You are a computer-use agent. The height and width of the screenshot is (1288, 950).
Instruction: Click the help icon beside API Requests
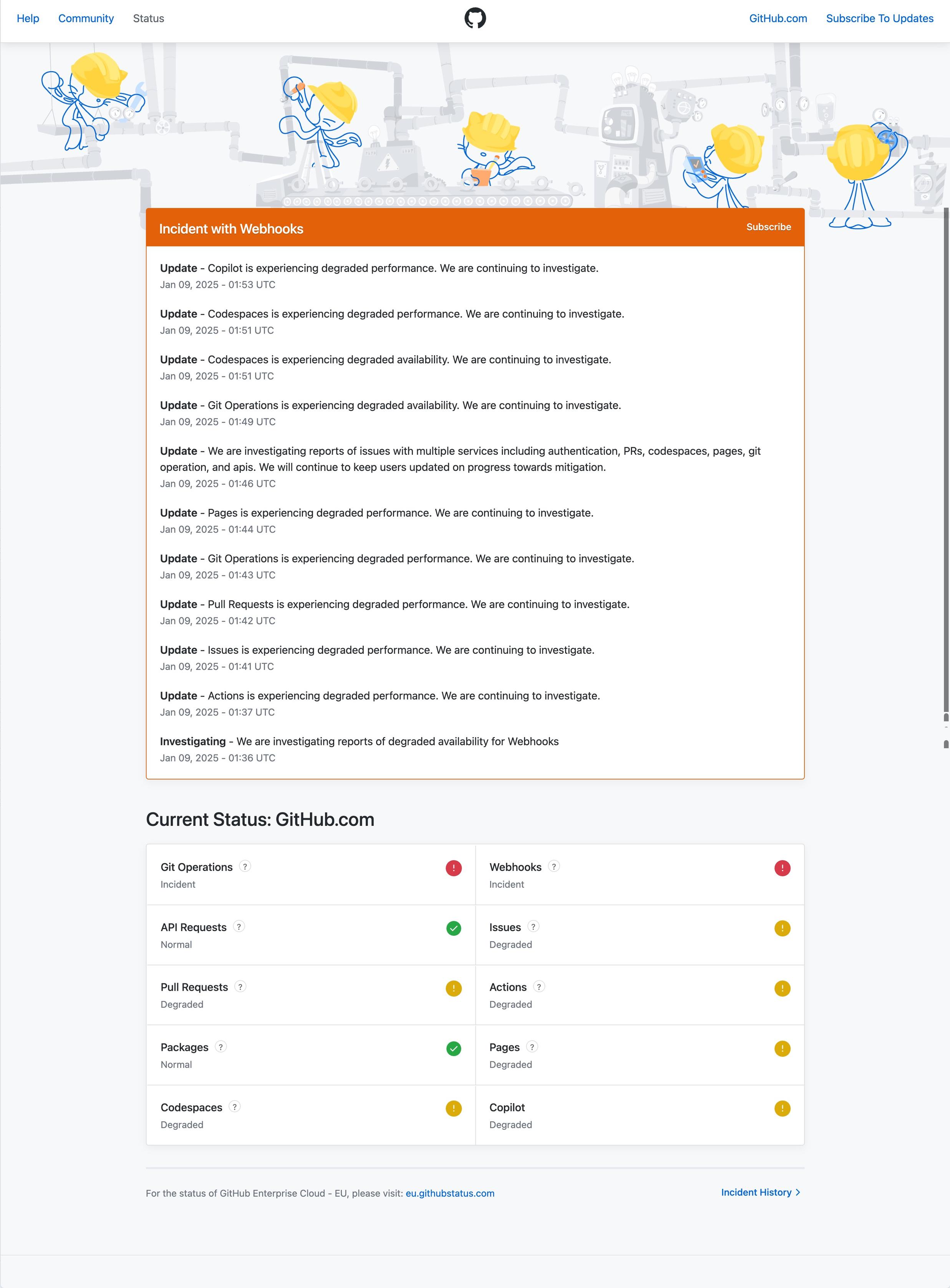239,926
